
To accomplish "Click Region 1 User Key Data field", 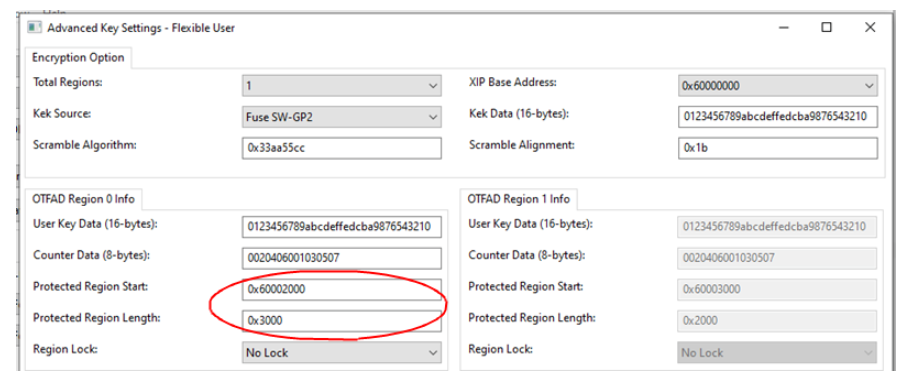I will (777, 227).
